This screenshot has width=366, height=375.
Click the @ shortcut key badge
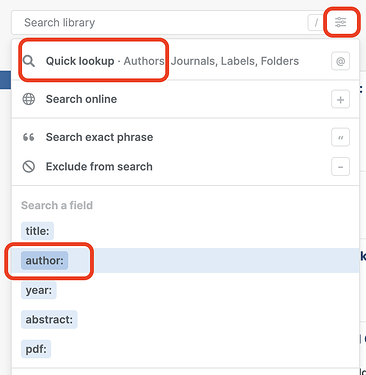[340, 61]
